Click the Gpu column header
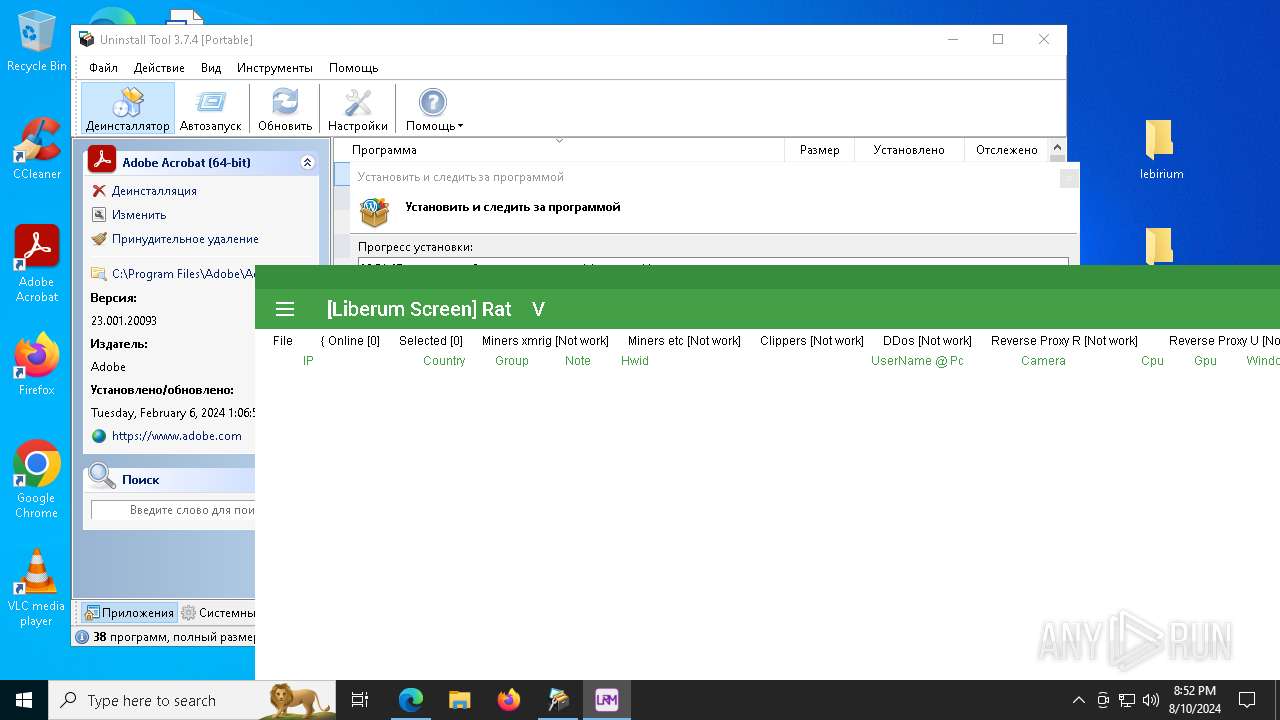 click(1205, 361)
